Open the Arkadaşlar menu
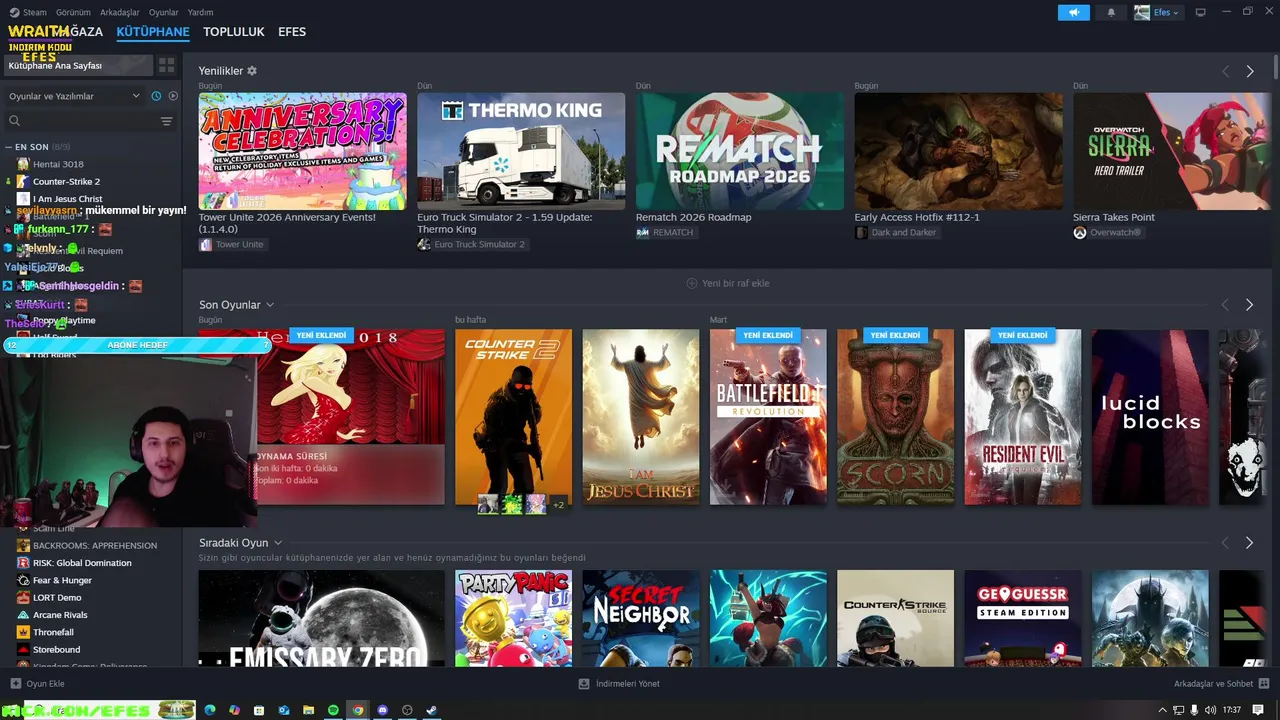 click(120, 13)
